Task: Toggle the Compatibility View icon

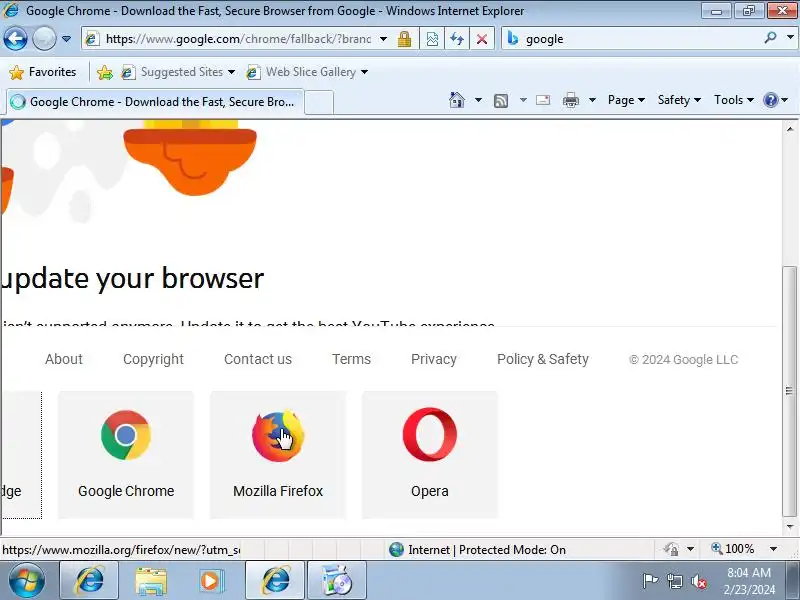Action: [x=432, y=39]
